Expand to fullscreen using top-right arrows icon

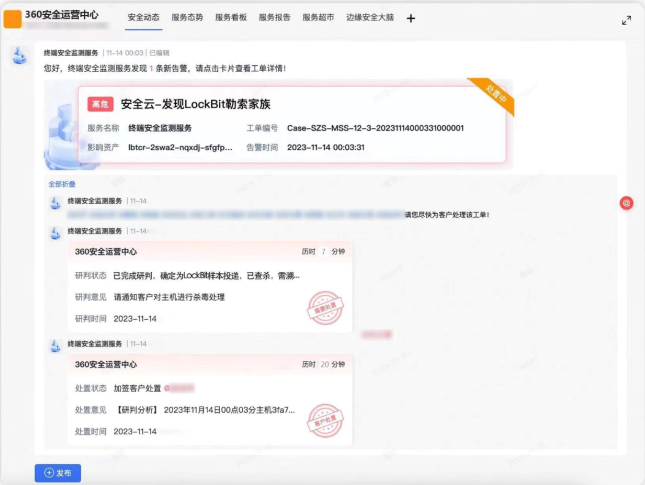pyautogui.click(x=627, y=20)
